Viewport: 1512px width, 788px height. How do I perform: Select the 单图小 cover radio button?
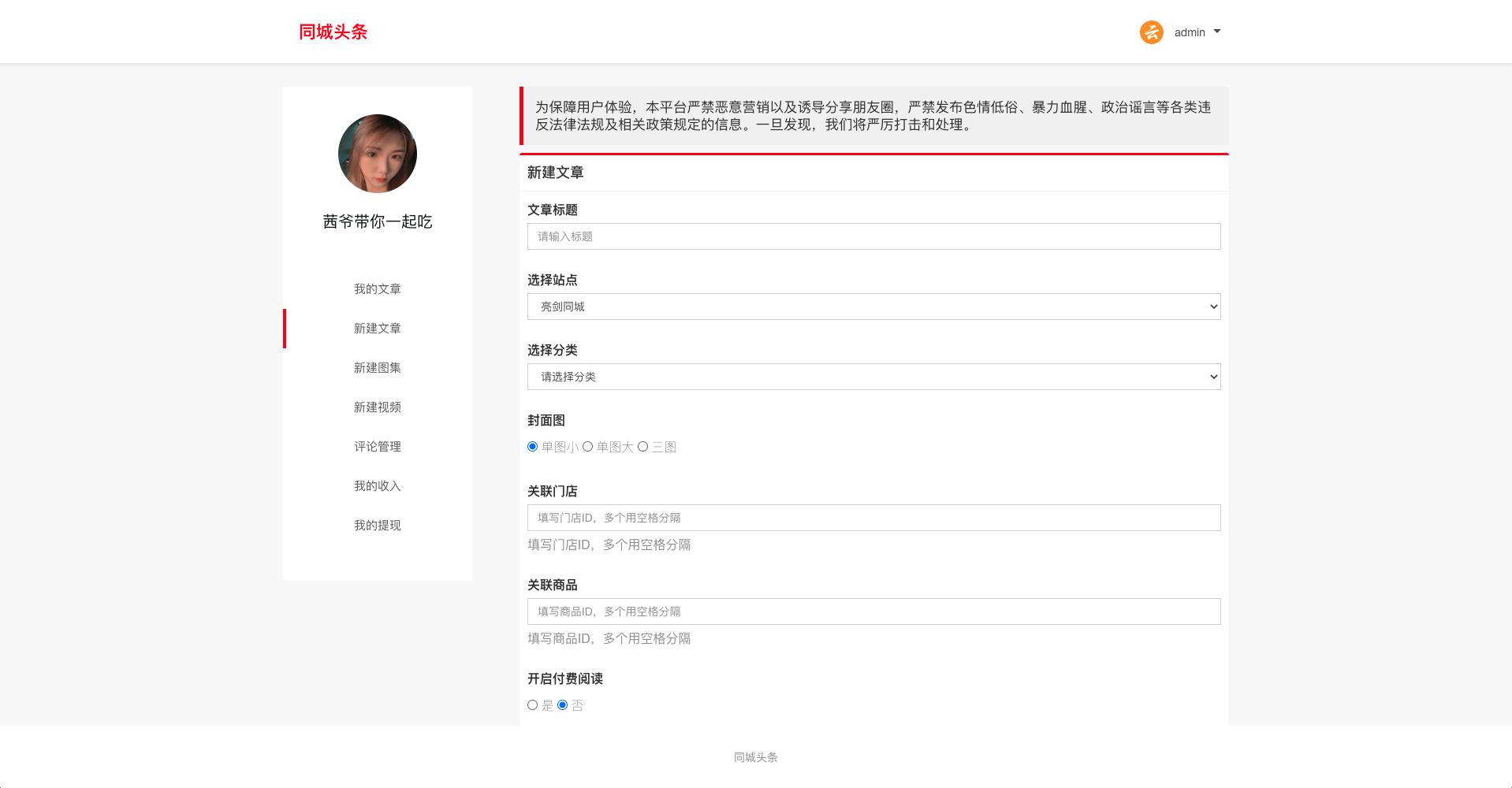[x=533, y=447]
